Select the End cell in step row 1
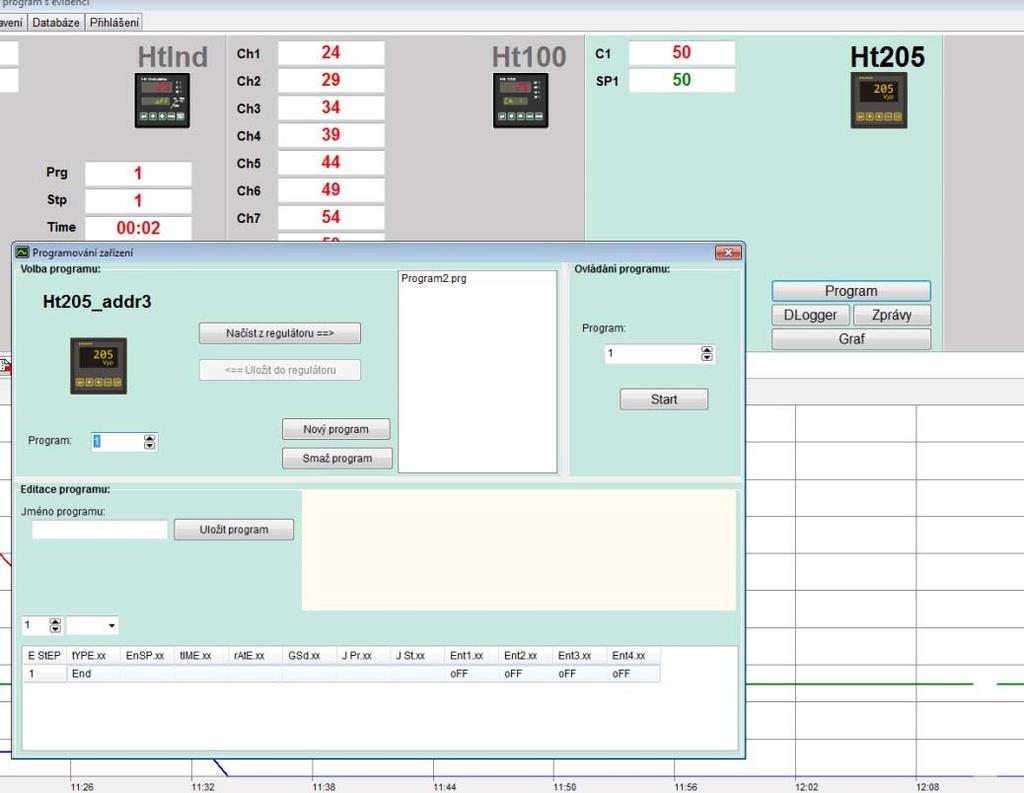Image resolution: width=1024 pixels, height=793 pixels. 93,673
